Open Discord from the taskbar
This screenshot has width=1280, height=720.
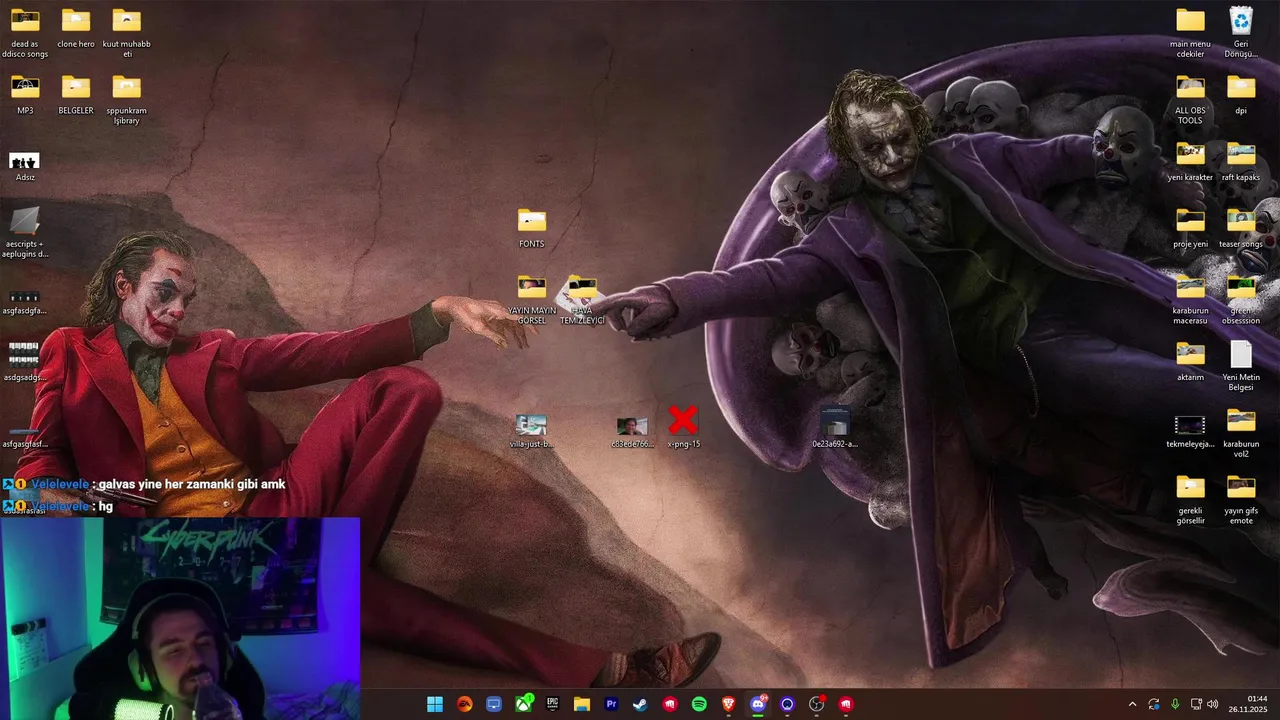[758, 704]
